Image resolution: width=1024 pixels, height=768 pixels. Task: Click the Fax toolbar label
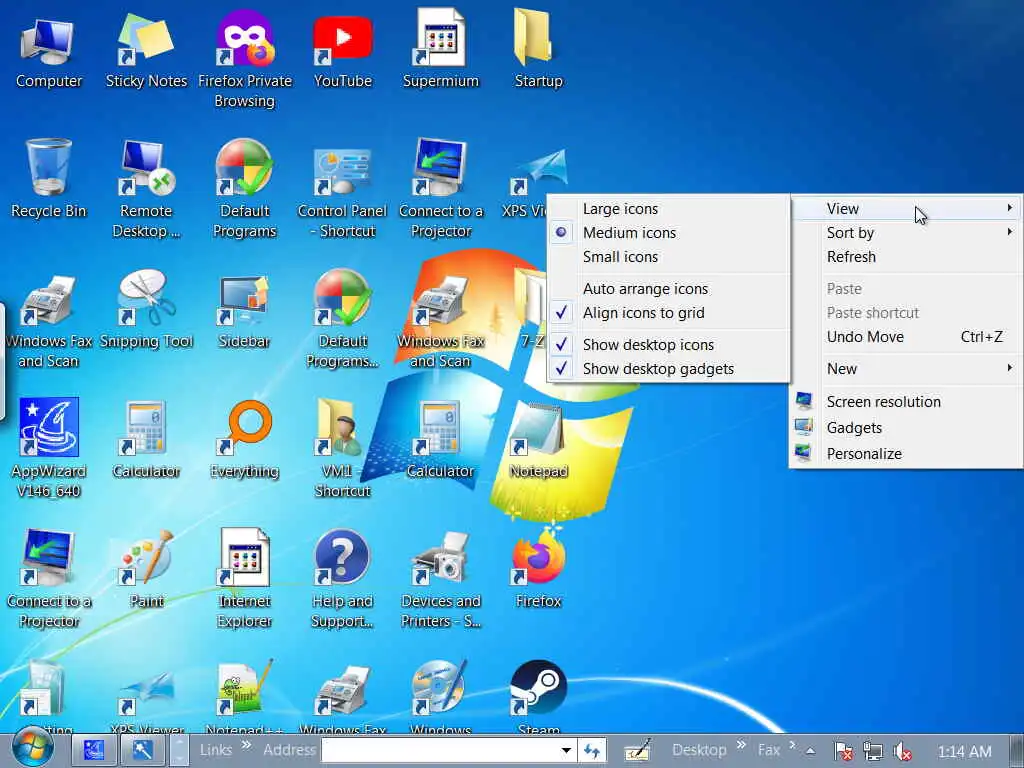click(x=769, y=750)
